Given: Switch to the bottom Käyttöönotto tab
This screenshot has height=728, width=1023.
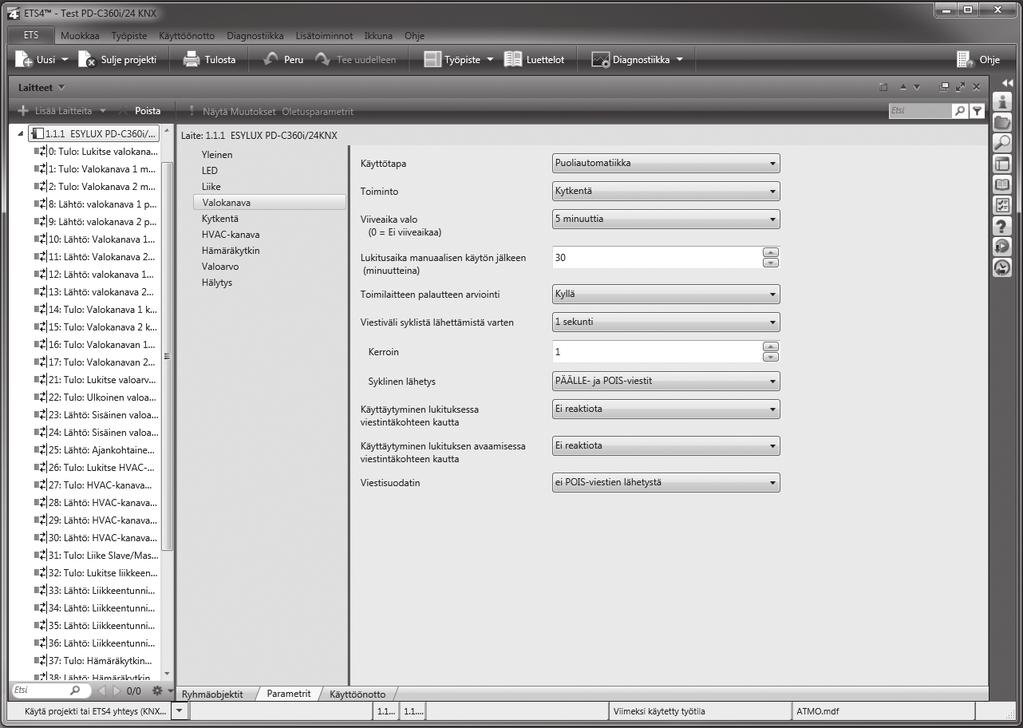Looking at the screenshot, I should (357, 694).
